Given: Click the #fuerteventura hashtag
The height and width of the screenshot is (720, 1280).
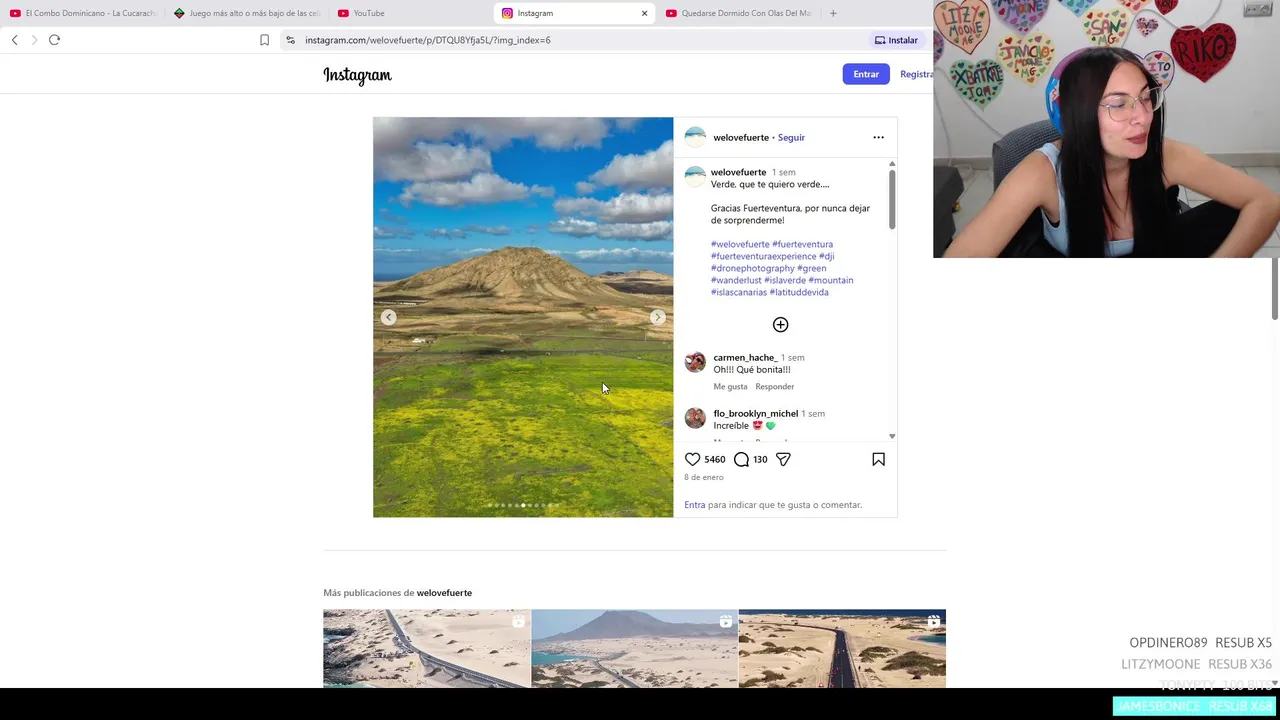Looking at the screenshot, I should pos(802,244).
